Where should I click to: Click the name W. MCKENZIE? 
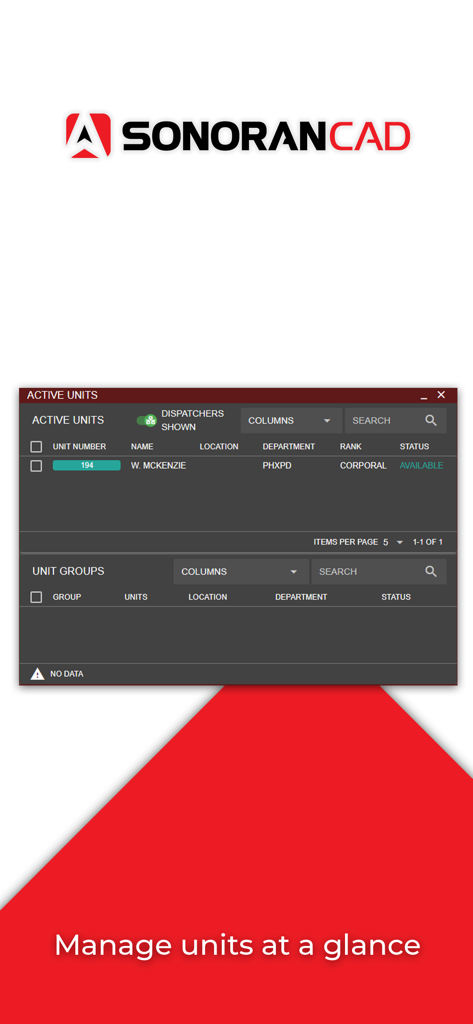159,466
